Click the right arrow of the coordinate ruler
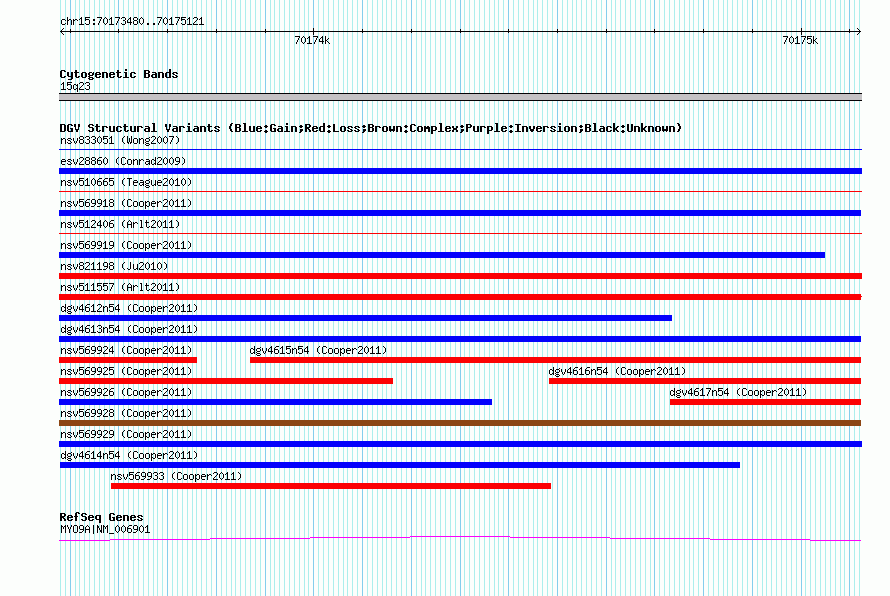Screen dimensions: 890x596 [x=858, y=31]
